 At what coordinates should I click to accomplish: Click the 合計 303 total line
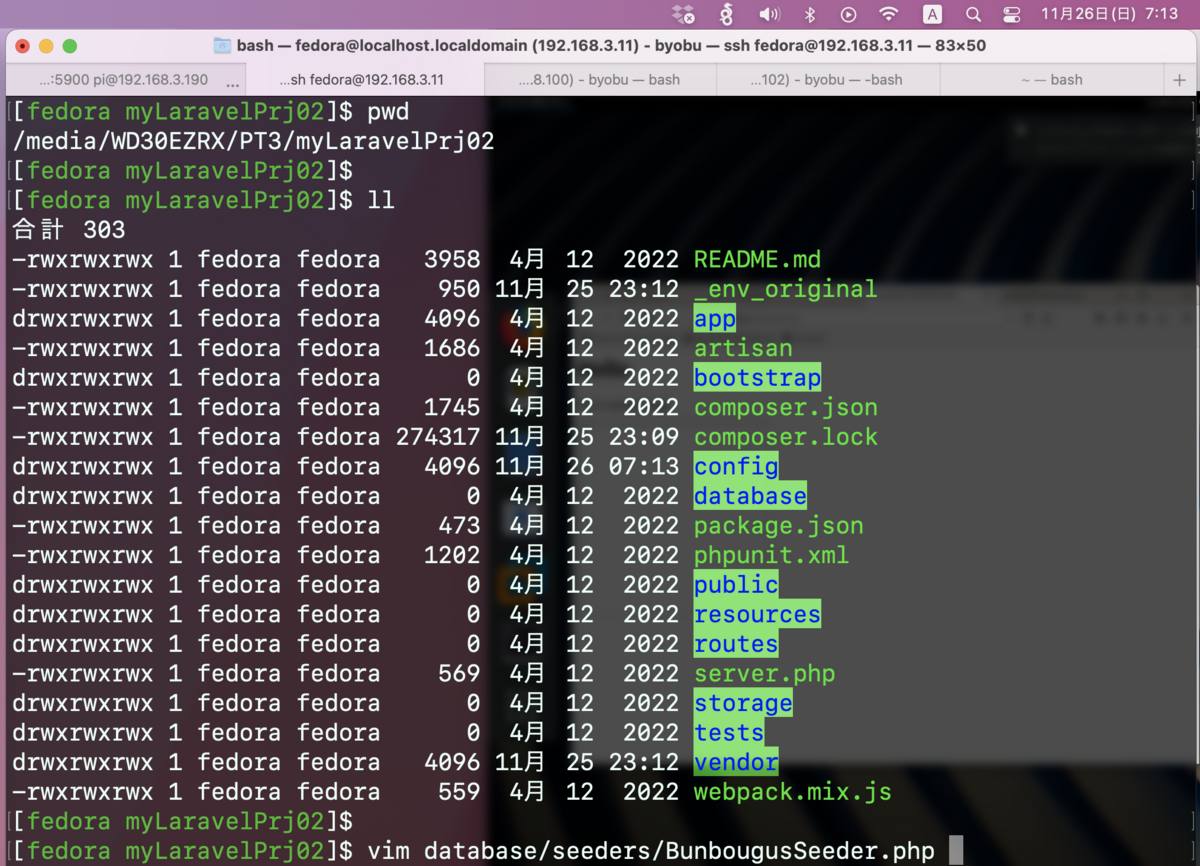click(x=69, y=230)
